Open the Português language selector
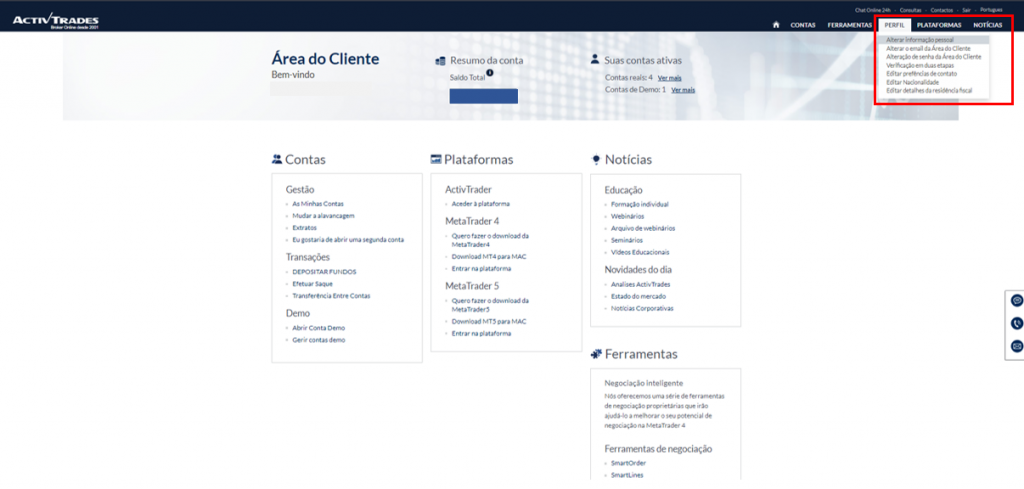Viewport: 1024px width, 489px height. (x=991, y=10)
